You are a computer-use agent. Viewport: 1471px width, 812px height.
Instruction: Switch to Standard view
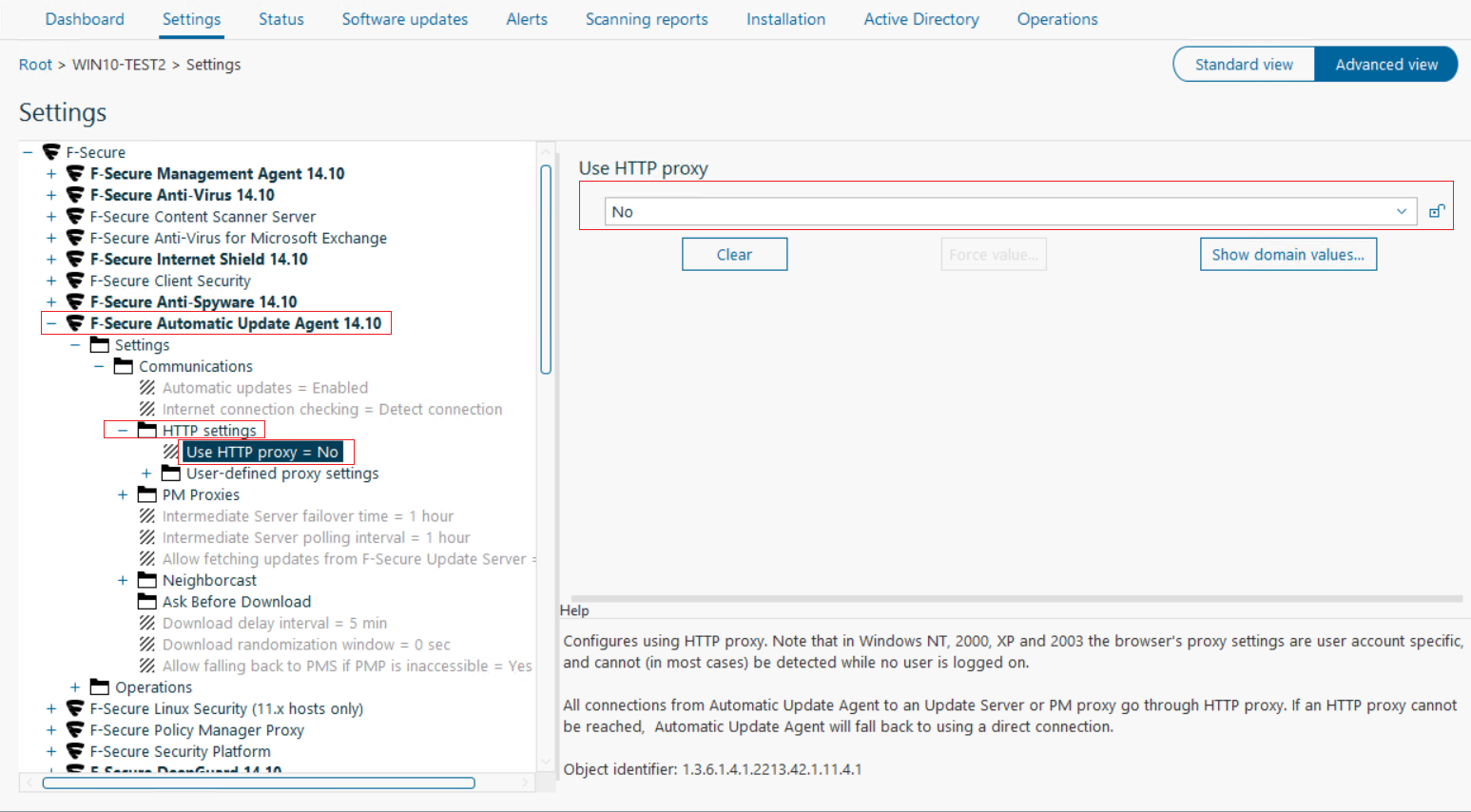1244,65
